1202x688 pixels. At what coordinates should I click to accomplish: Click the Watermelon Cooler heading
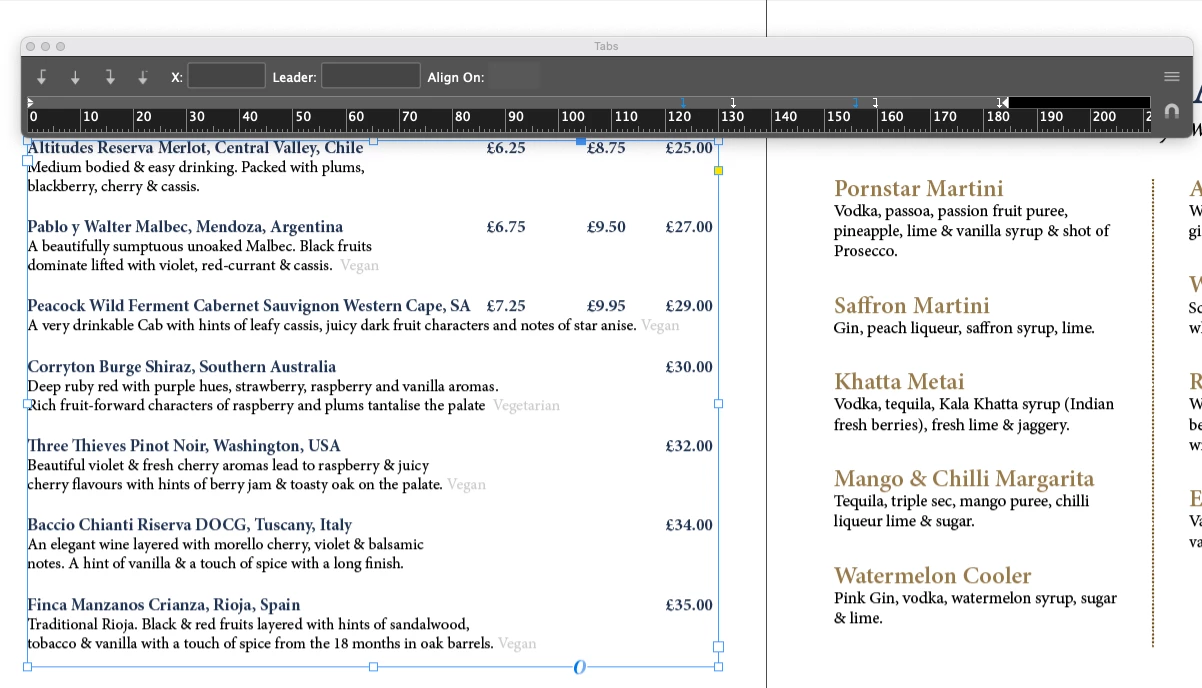[x=932, y=575]
